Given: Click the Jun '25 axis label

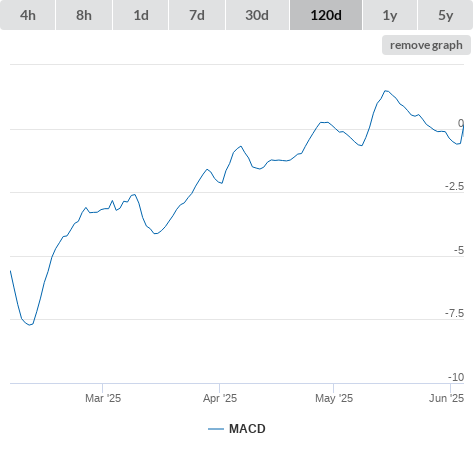Looking at the screenshot, I should click(446, 398).
